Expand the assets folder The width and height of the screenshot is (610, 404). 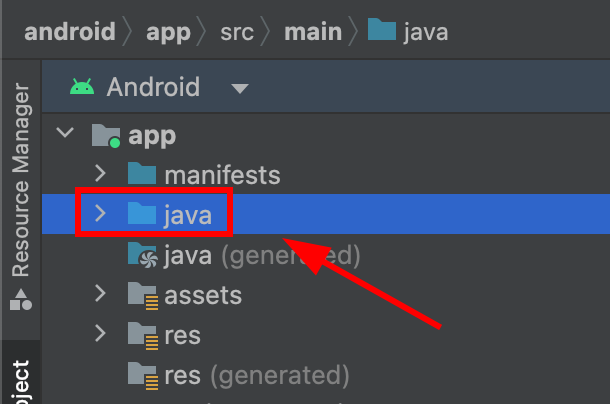(x=99, y=294)
